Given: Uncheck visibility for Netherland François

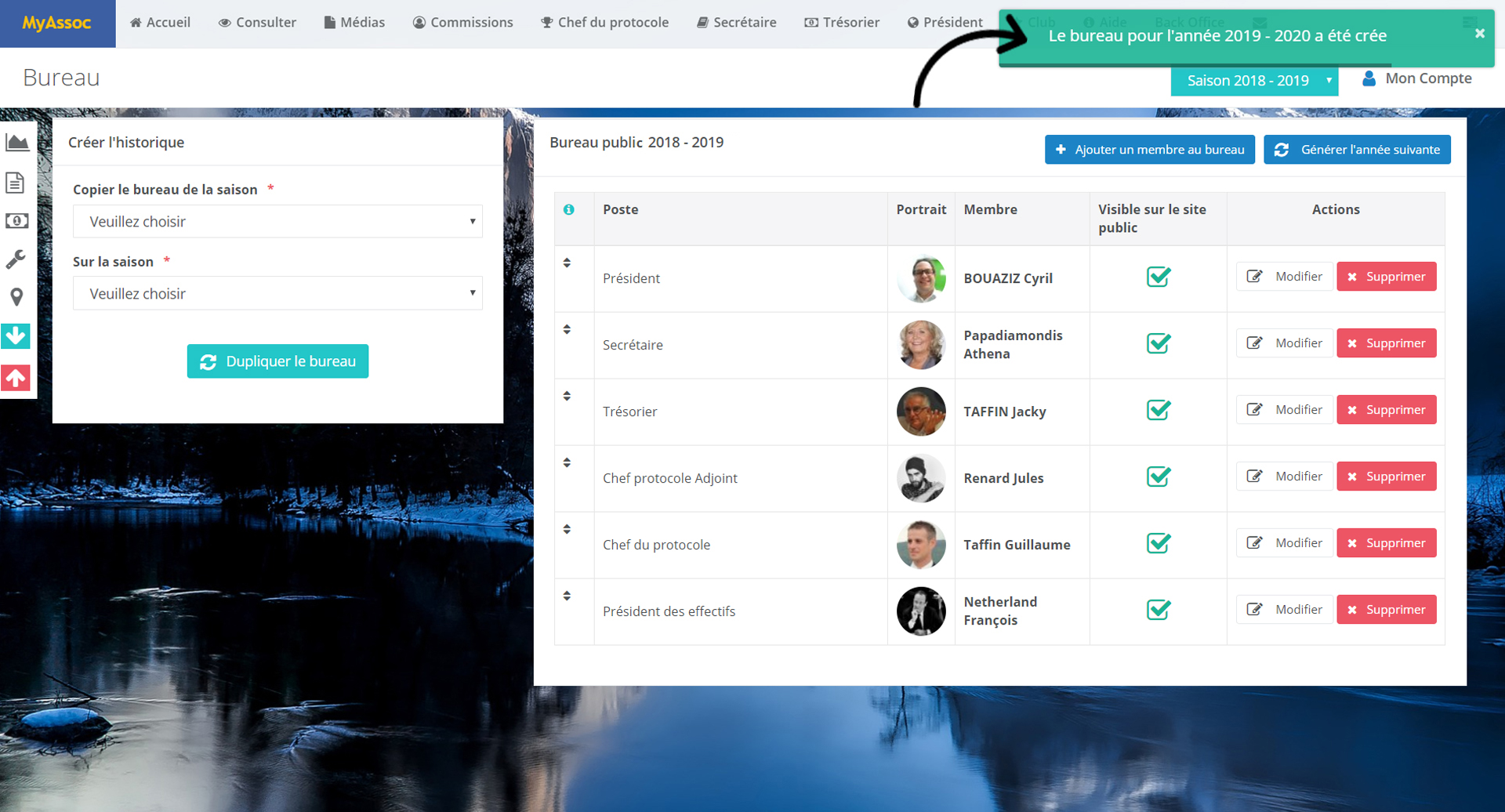Looking at the screenshot, I should pos(1158,610).
